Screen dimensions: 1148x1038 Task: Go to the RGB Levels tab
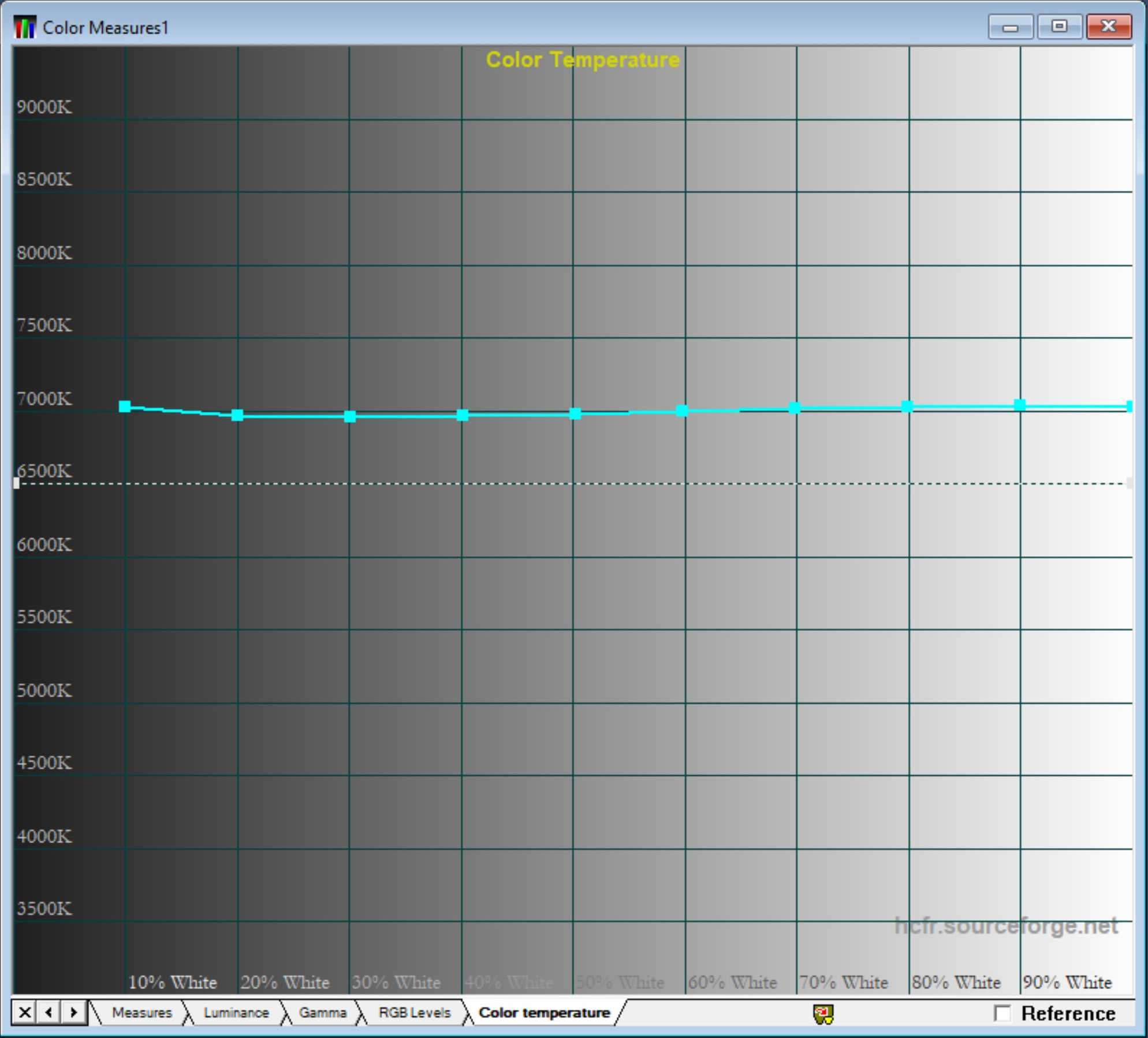coord(414,1013)
